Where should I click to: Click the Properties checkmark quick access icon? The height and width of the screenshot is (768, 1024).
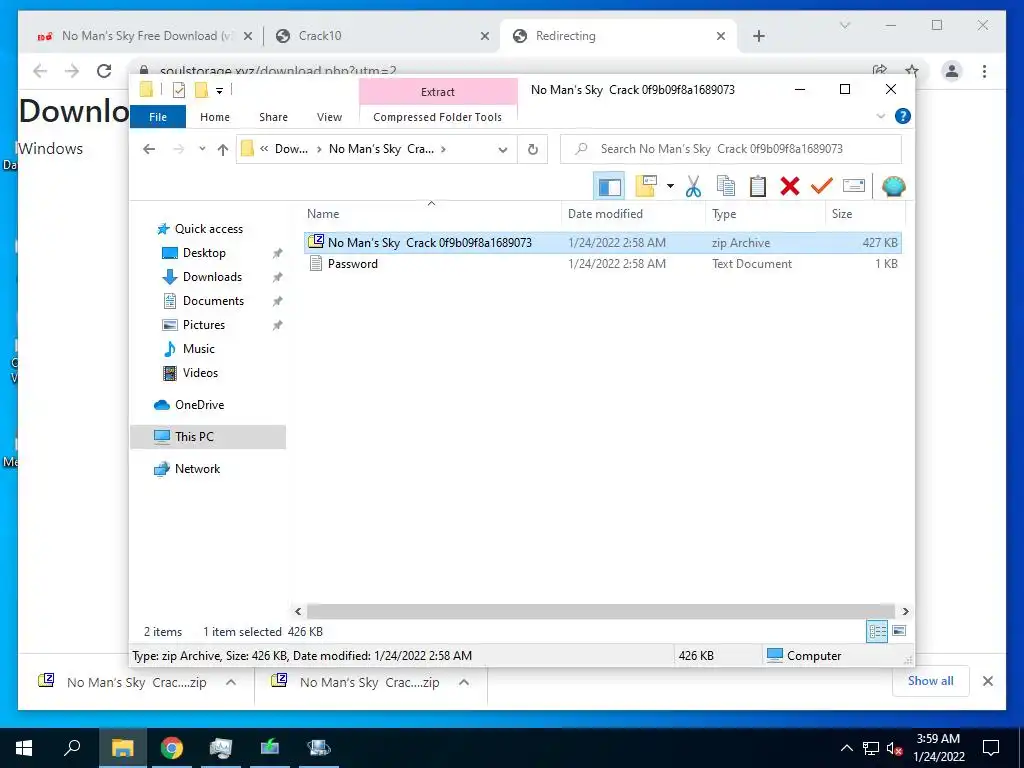point(178,90)
